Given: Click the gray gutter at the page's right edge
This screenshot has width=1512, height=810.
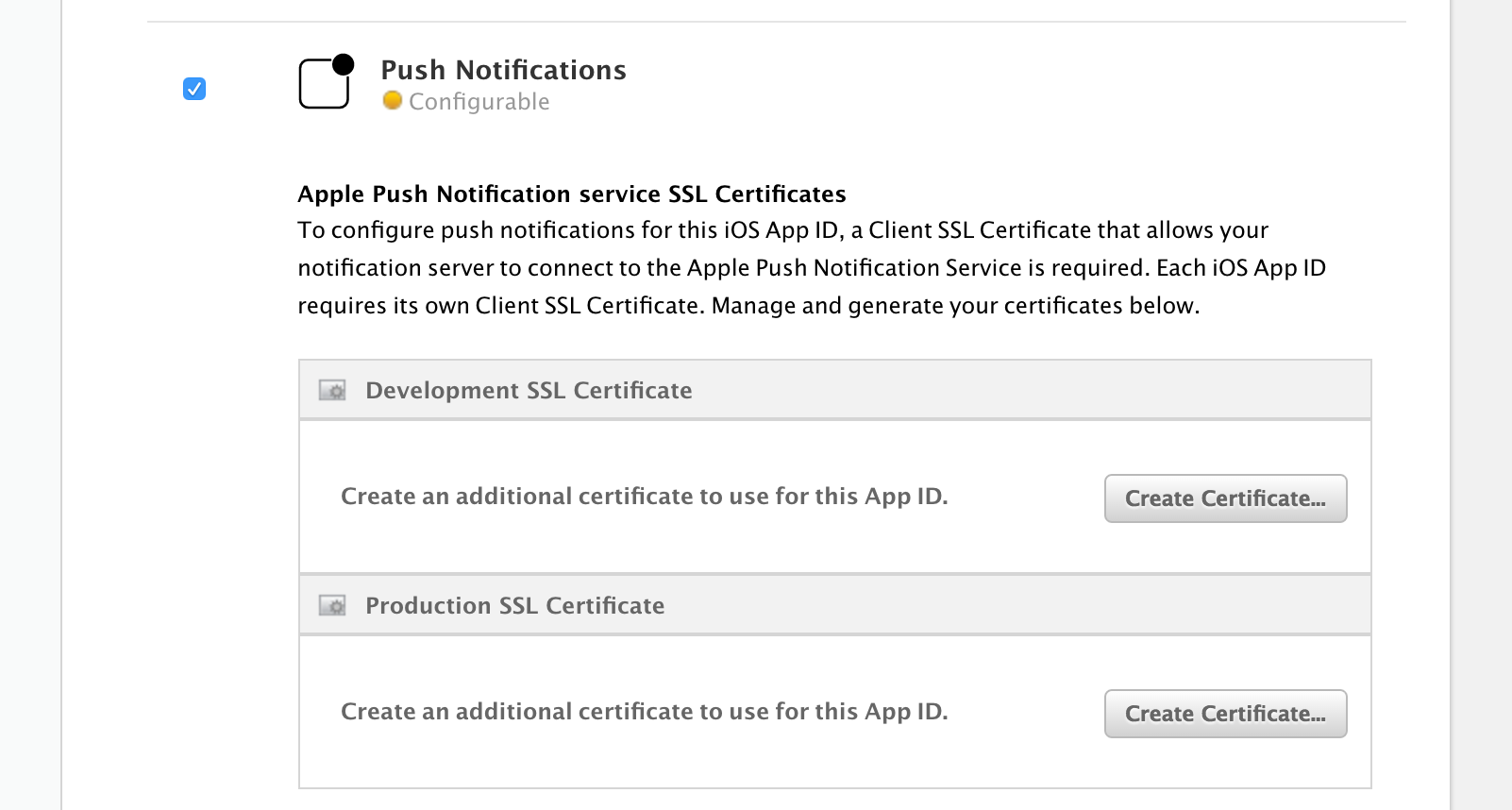Looking at the screenshot, I should (1482, 406).
